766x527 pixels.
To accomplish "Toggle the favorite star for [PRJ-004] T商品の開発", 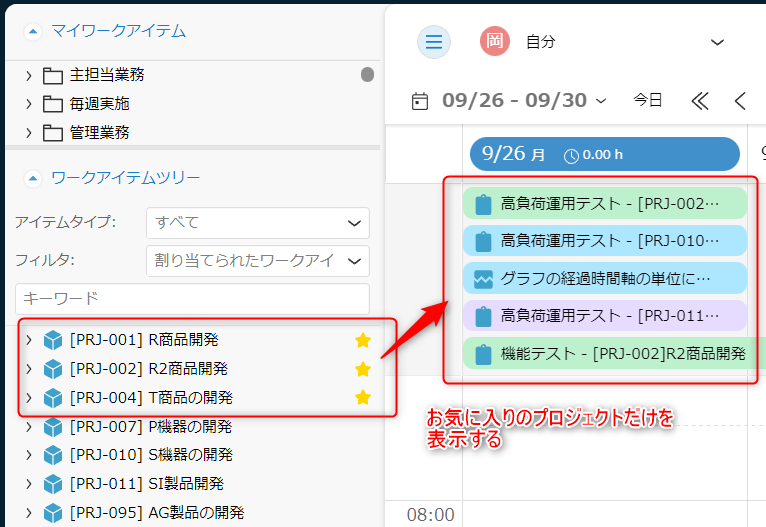I will (x=362, y=398).
